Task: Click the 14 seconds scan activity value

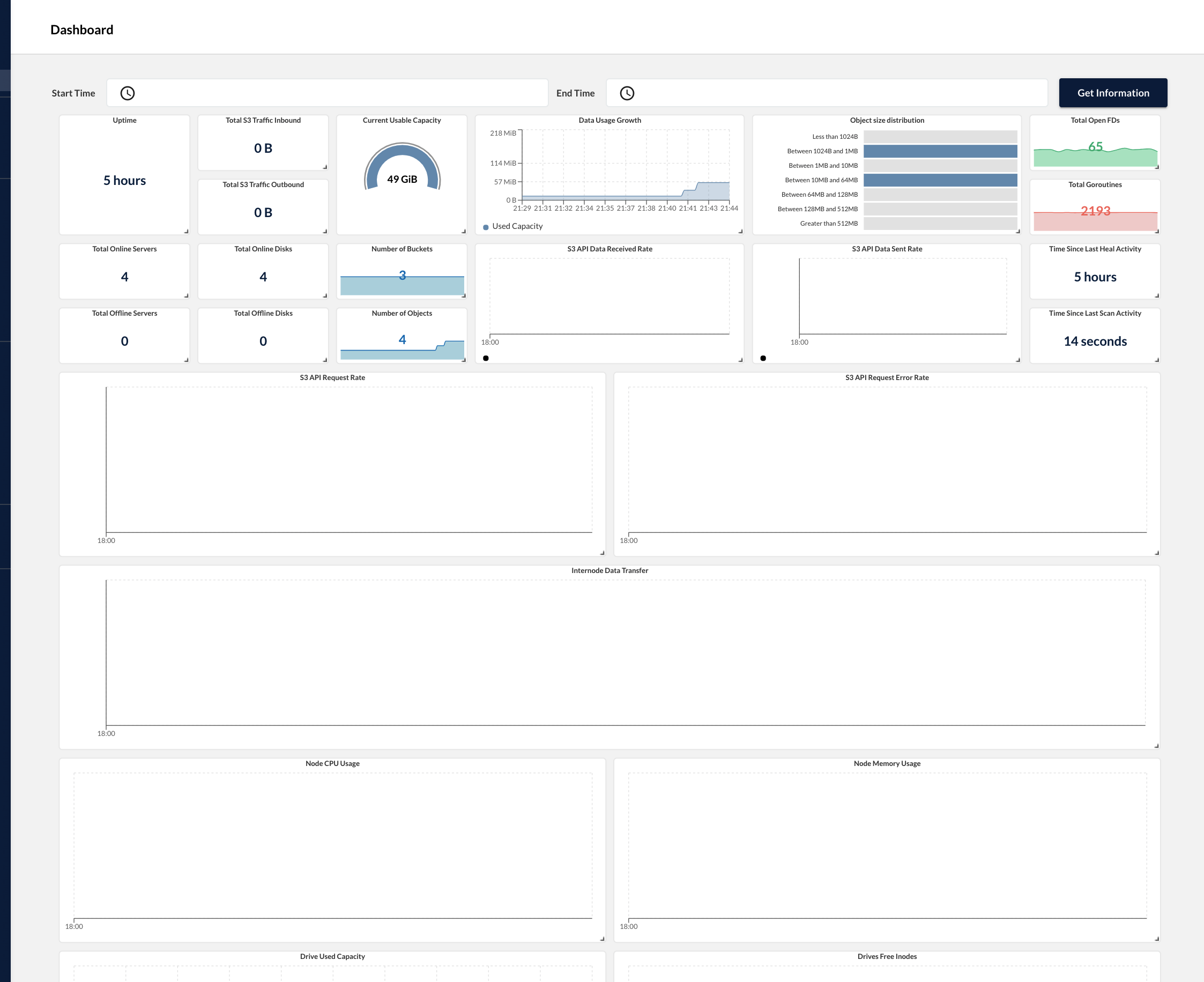Action: (x=1095, y=341)
